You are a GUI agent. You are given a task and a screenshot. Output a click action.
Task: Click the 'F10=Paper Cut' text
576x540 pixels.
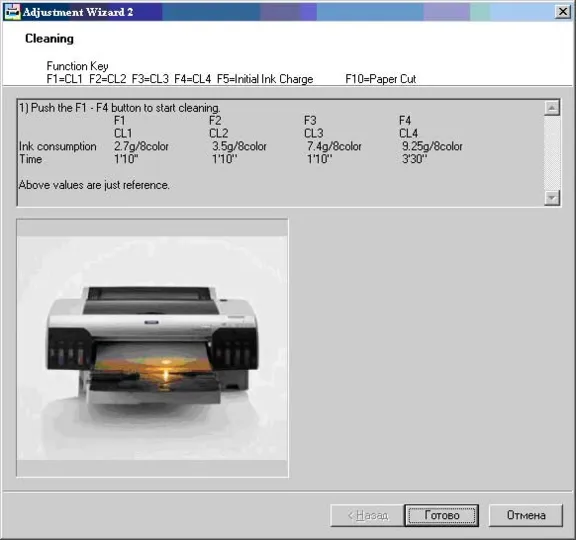[381, 79]
